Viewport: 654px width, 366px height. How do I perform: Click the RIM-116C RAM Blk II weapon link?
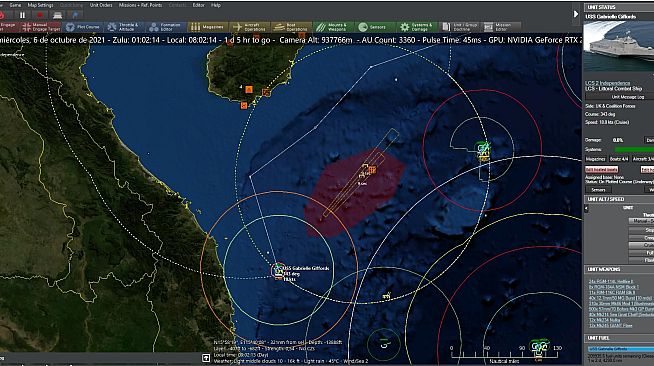(611, 292)
